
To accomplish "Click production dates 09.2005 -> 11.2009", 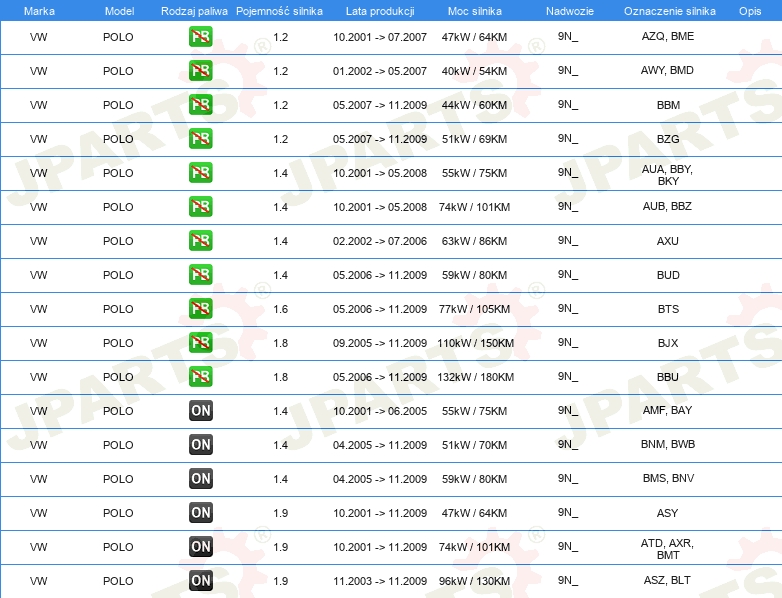I will 380,343.
